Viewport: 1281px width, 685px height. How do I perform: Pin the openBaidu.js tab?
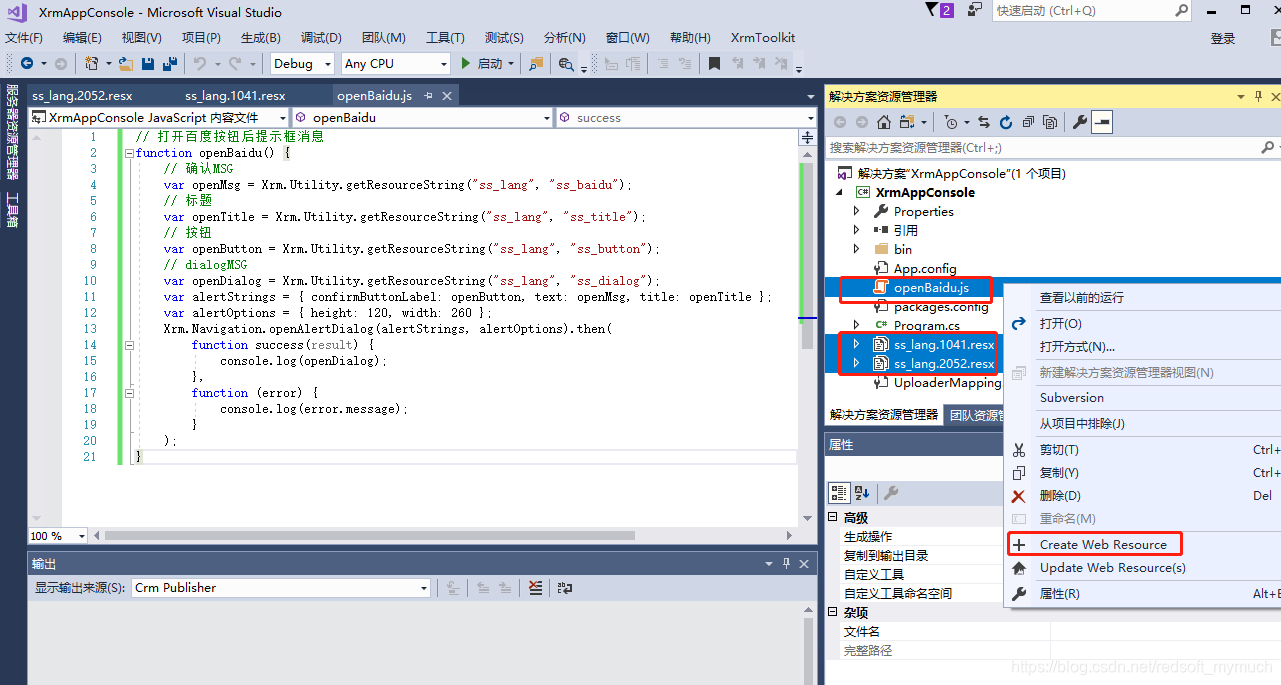[428, 96]
